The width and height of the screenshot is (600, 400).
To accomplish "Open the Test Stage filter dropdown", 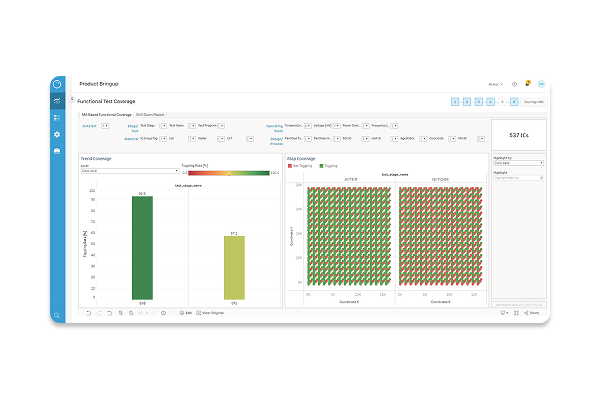I will coord(163,126).
